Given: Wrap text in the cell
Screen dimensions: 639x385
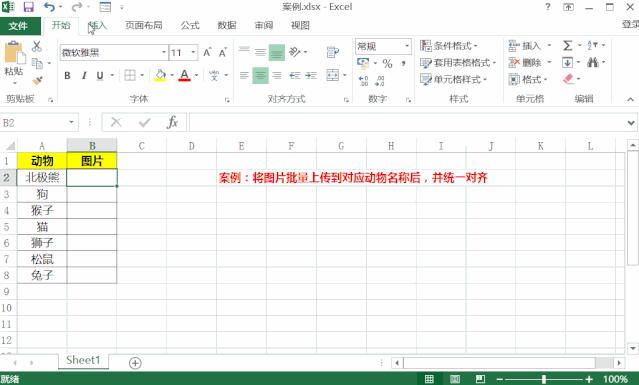Looking at the screenshot, I should 333,52.
